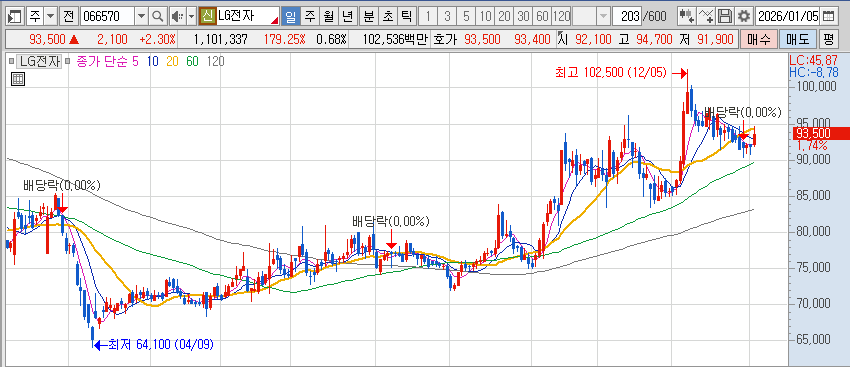Select the 60 interval button
Image resolution: width=850 pixels, height=367 pixels.
click(x=542, y=17)
